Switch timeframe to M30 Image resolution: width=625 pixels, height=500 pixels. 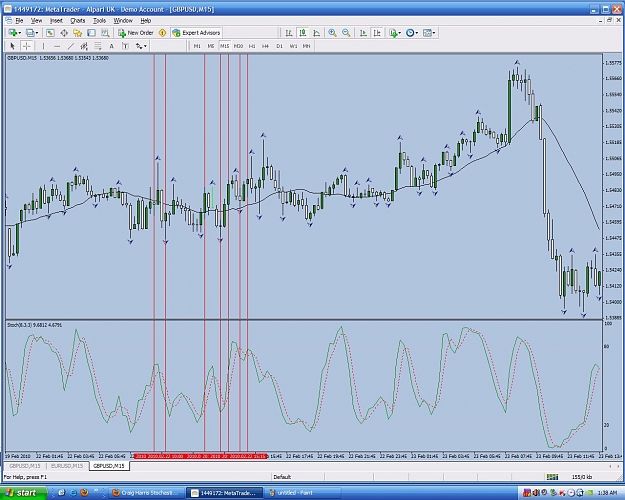point(238,46)
